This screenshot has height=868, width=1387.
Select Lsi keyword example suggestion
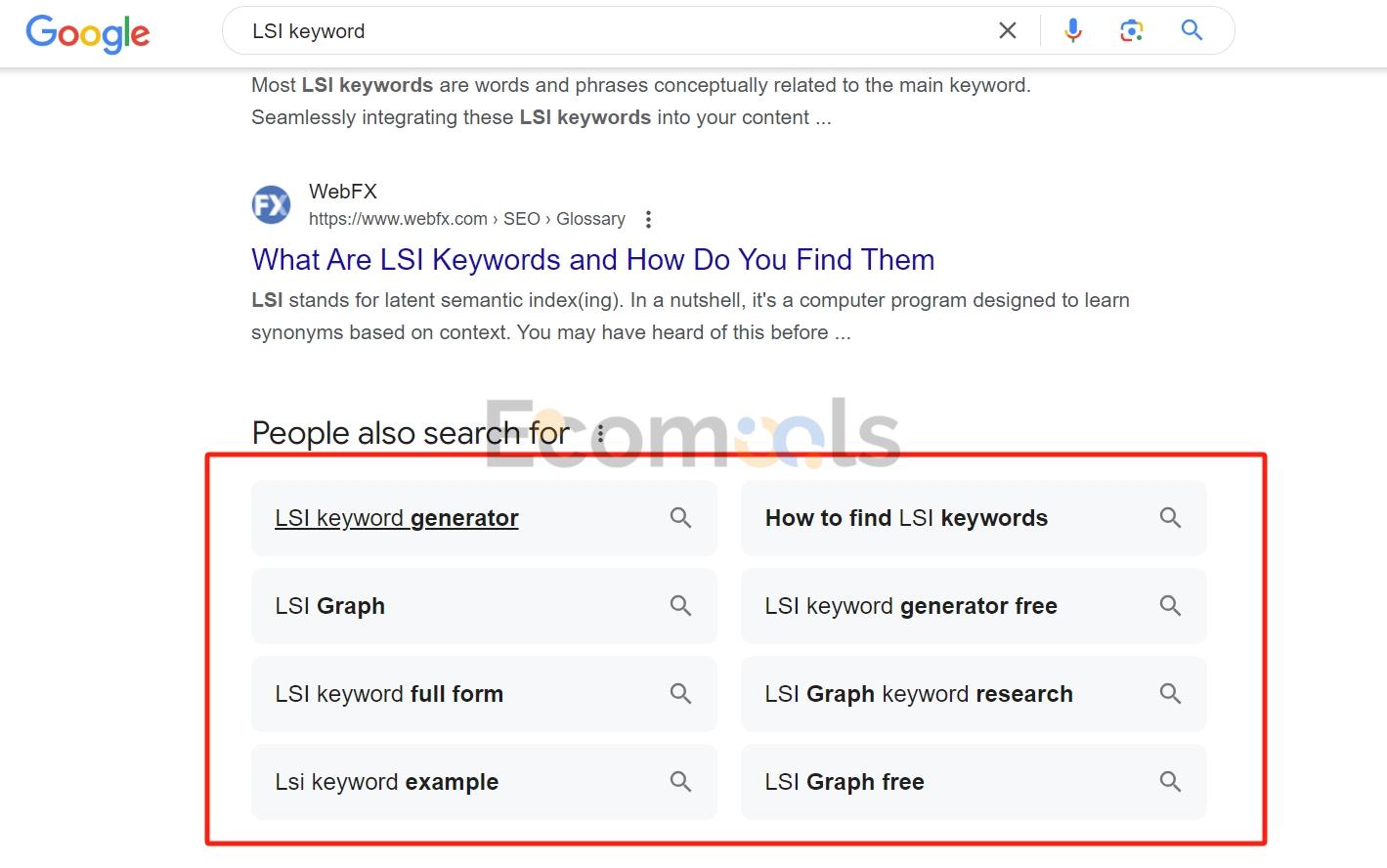coord(484,782)
